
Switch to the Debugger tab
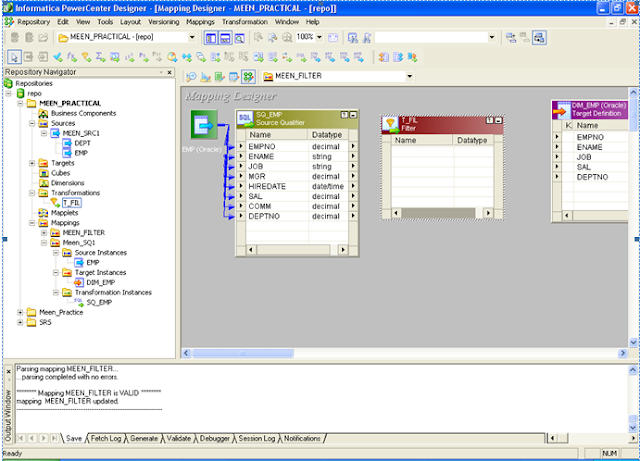(x=215, y=439)
